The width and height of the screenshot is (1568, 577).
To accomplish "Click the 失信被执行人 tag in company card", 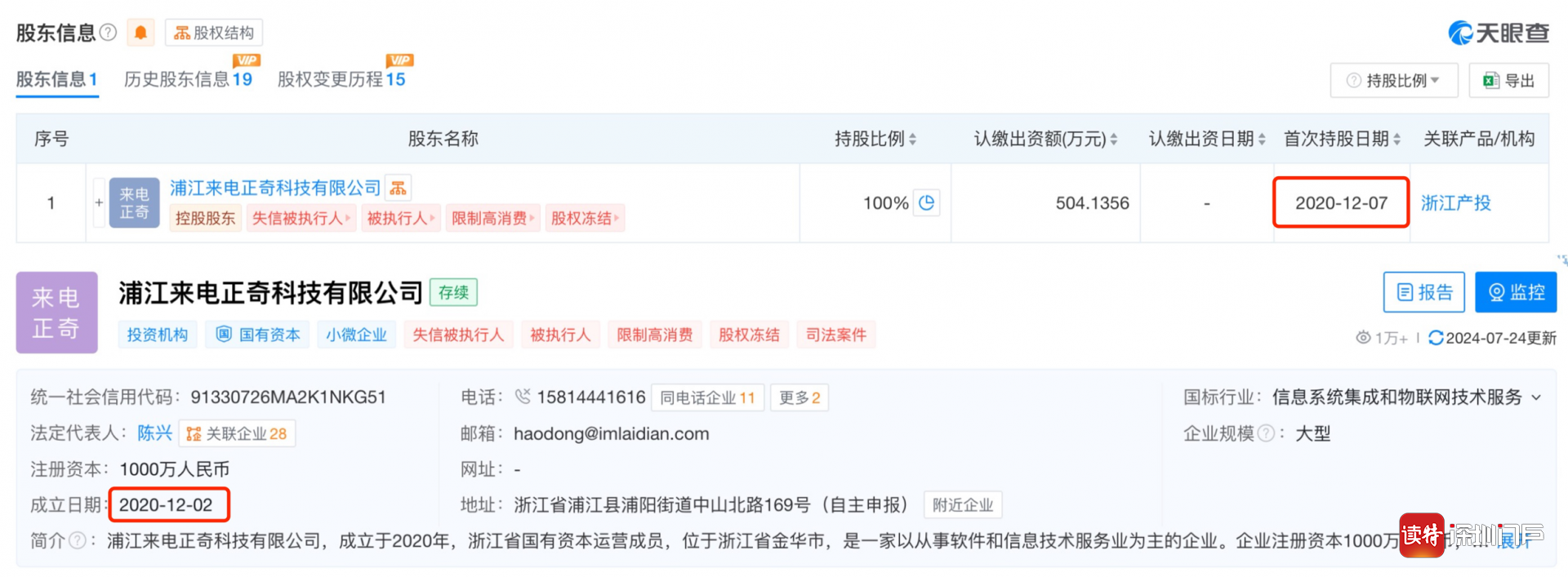I will [458, 335].
